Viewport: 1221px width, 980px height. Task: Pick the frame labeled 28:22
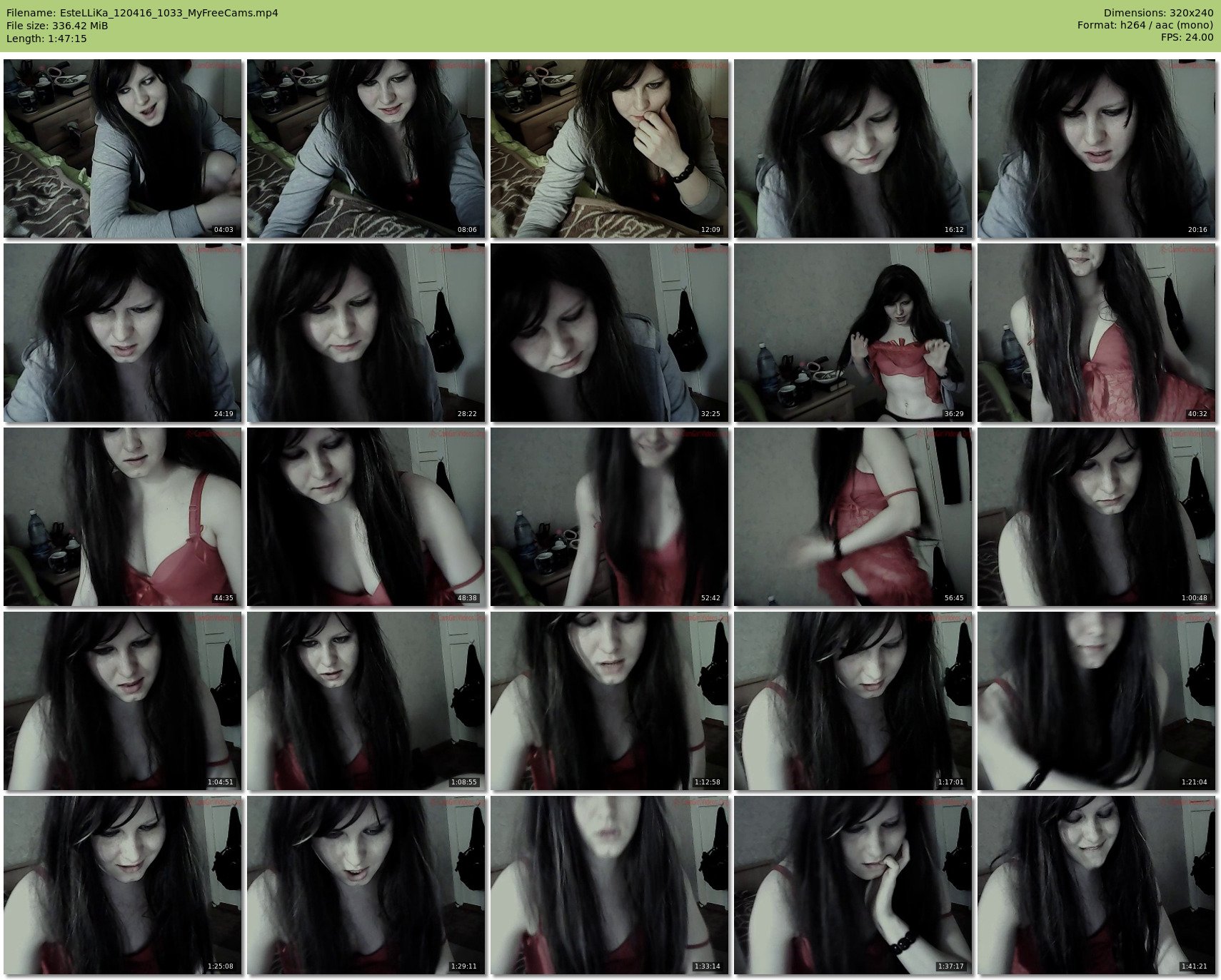366,333
